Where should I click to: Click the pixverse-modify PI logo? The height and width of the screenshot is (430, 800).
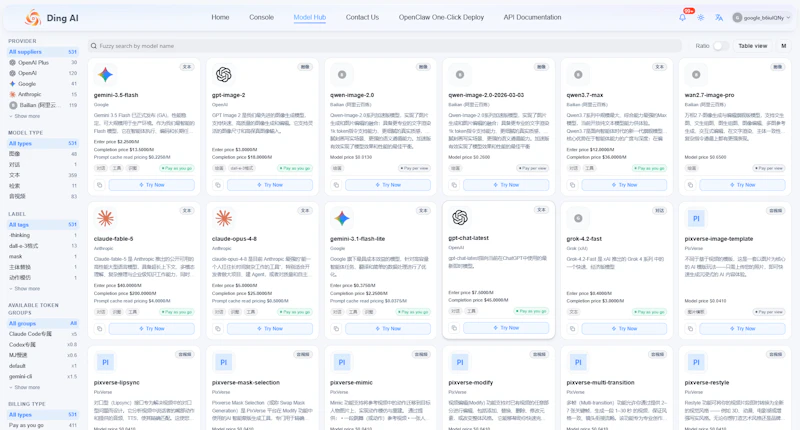pos(460,362)
